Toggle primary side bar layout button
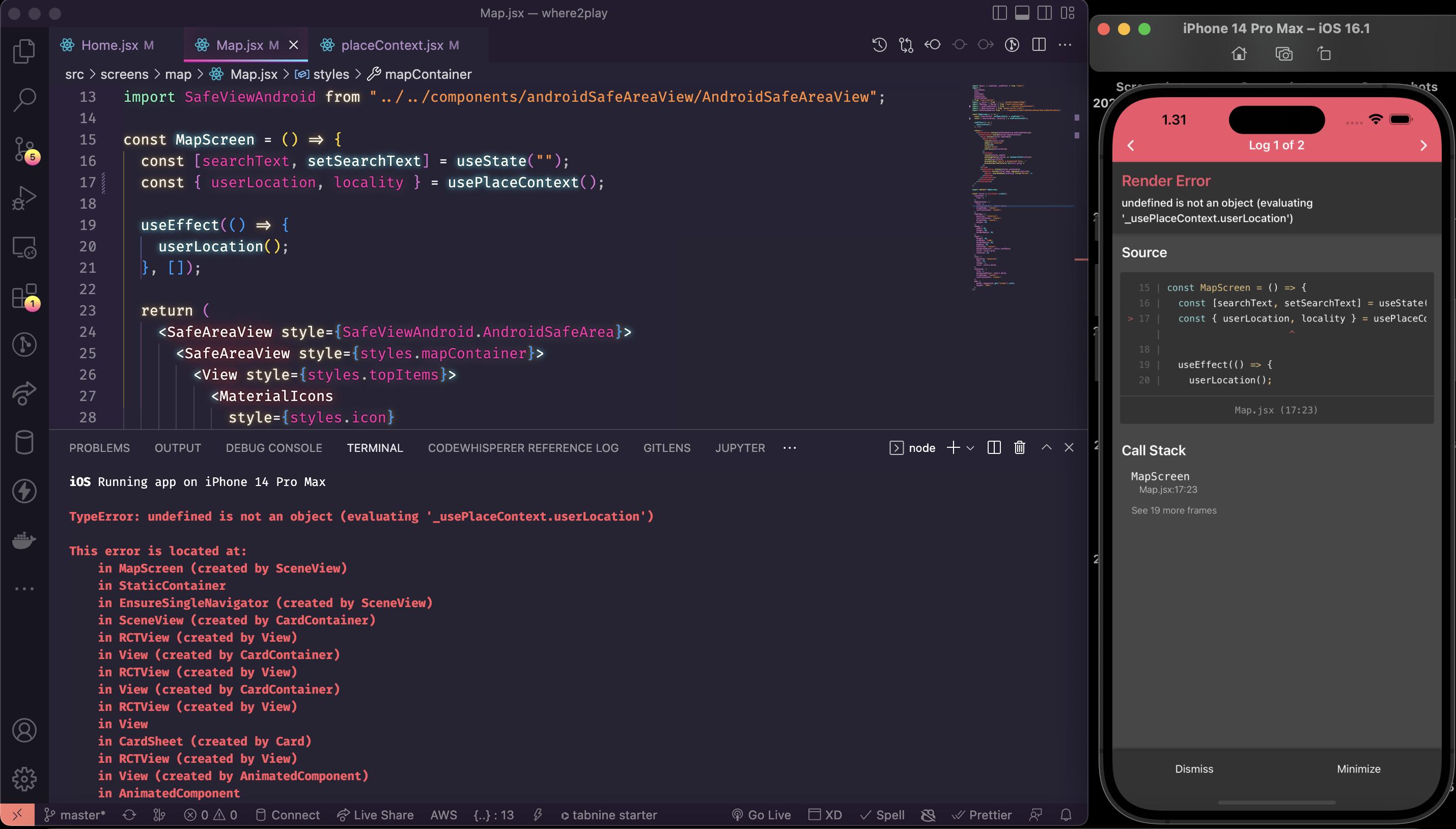This screenshot has width=1456, height=829. tap(999, 13)
